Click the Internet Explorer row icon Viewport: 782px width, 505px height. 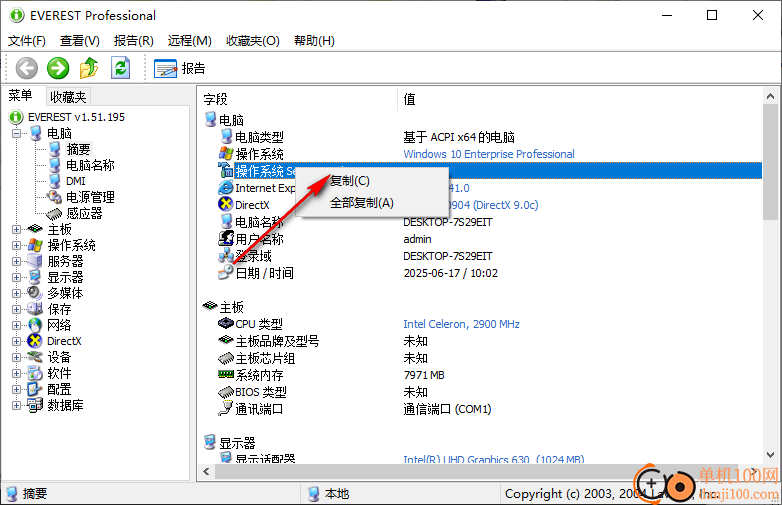[x=225, y=188]
